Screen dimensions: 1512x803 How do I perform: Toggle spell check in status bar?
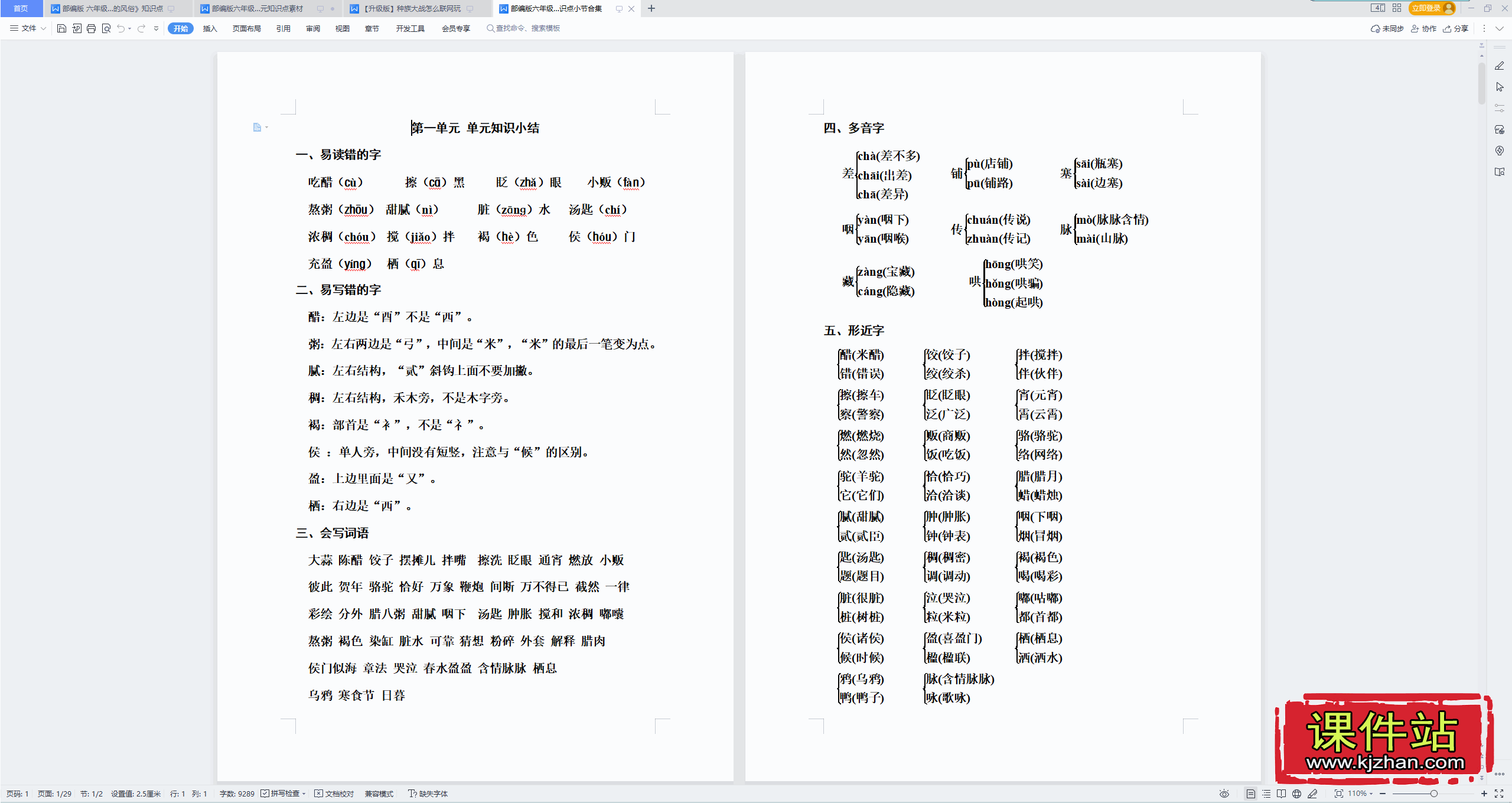click(280, 794)
